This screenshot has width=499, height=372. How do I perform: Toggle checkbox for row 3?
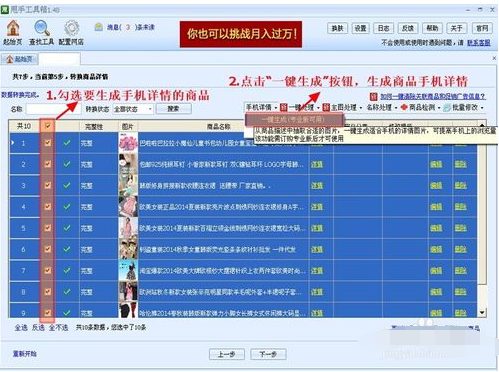pos(48,185)
